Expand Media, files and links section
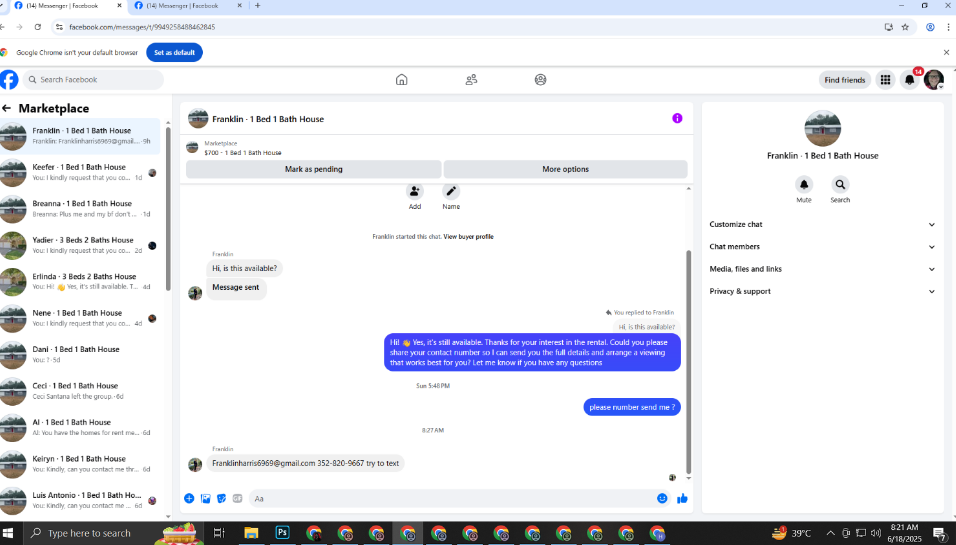This screenshot has height=545, width=956. [x=822, y=269]
